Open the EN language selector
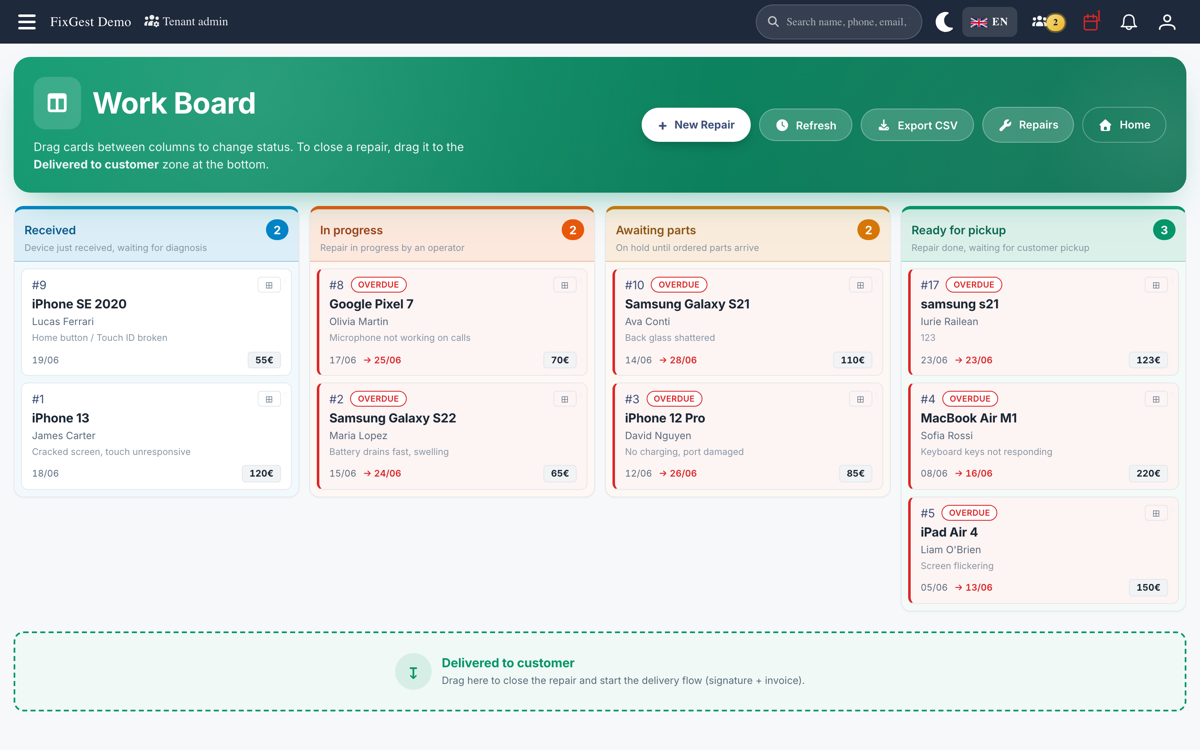Screen dimensions: 1200x750 990,22
